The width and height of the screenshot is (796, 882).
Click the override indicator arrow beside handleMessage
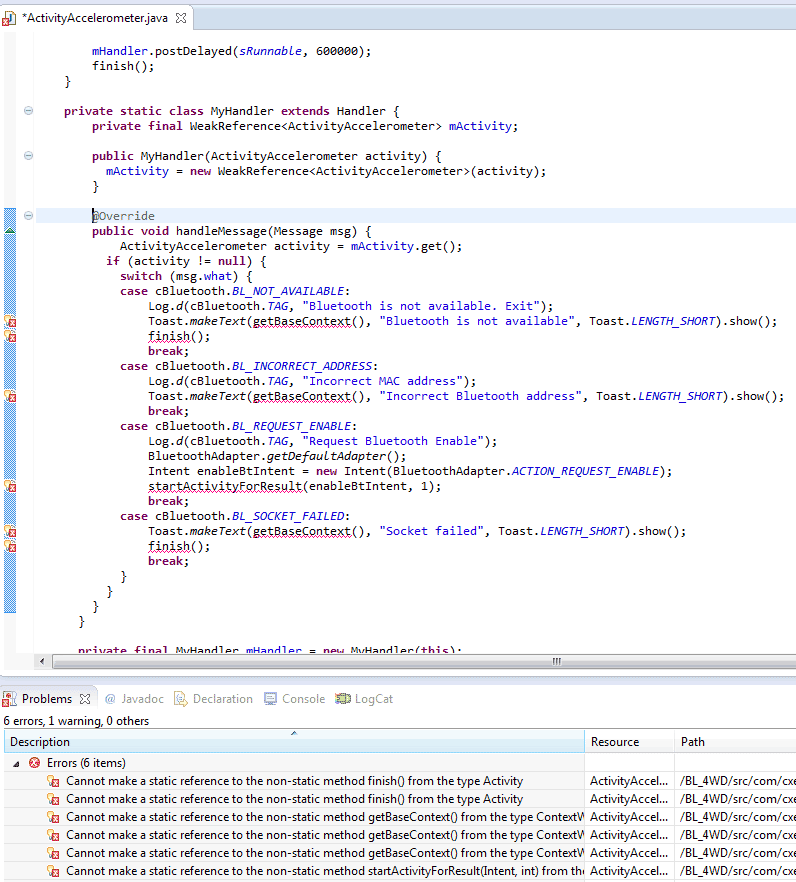pyautogui.click(x=10, y=231)
